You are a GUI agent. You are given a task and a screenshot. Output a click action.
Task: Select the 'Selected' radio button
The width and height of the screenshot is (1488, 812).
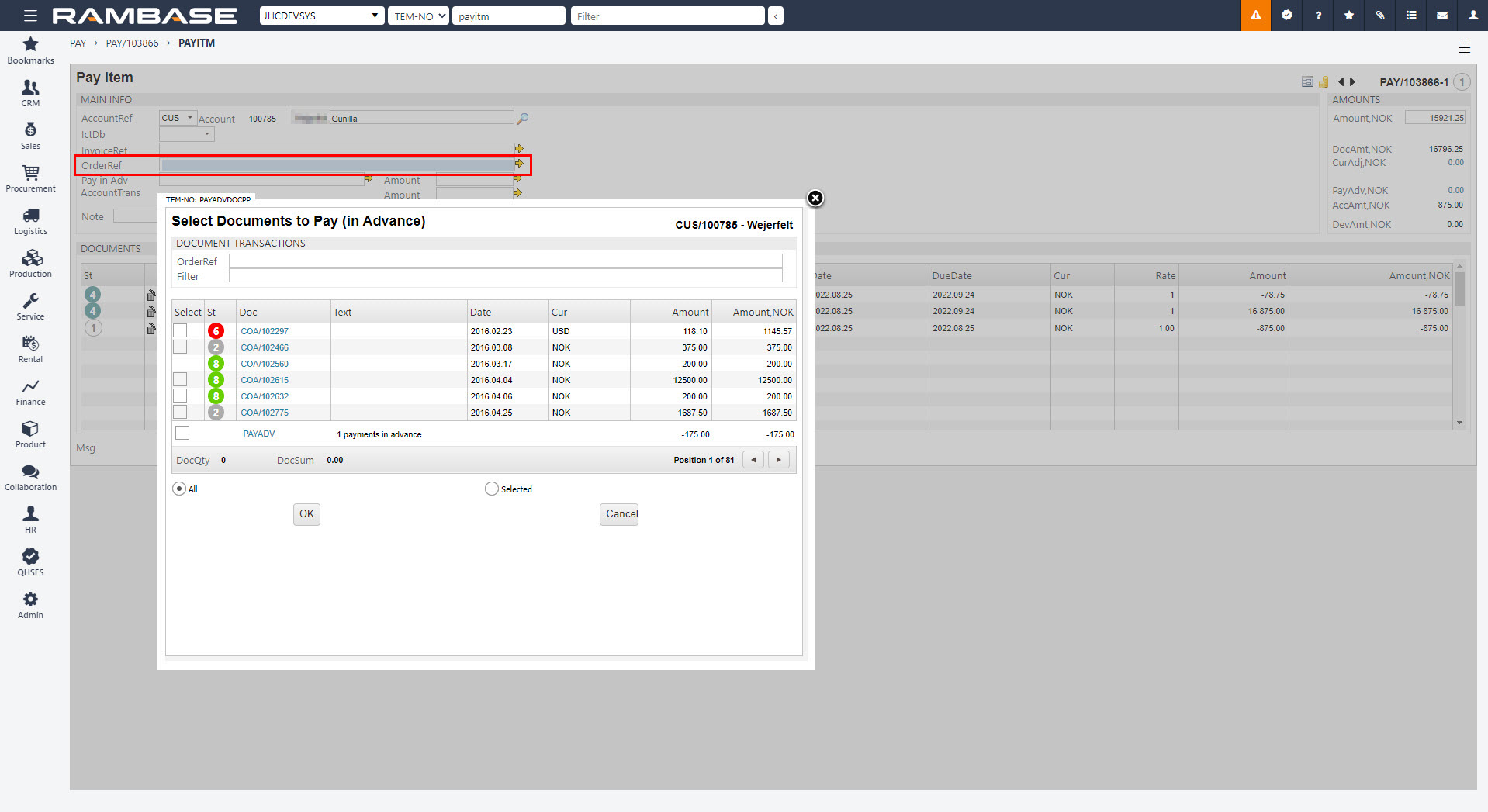[491, 489]
